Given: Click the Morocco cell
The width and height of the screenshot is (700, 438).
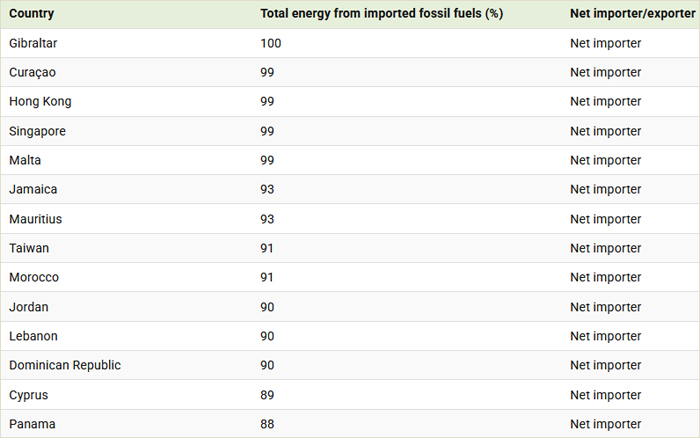Looking at the screenshot, I should [34, 277].
